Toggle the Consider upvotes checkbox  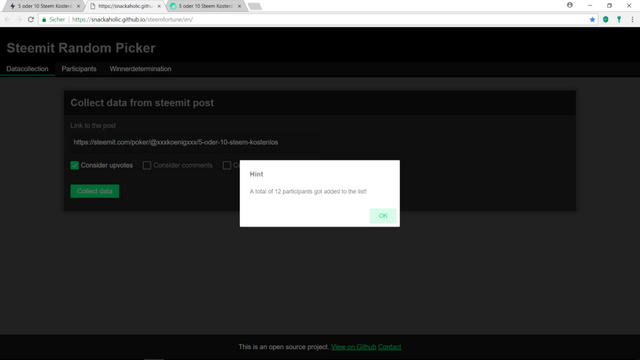[75, 165]
